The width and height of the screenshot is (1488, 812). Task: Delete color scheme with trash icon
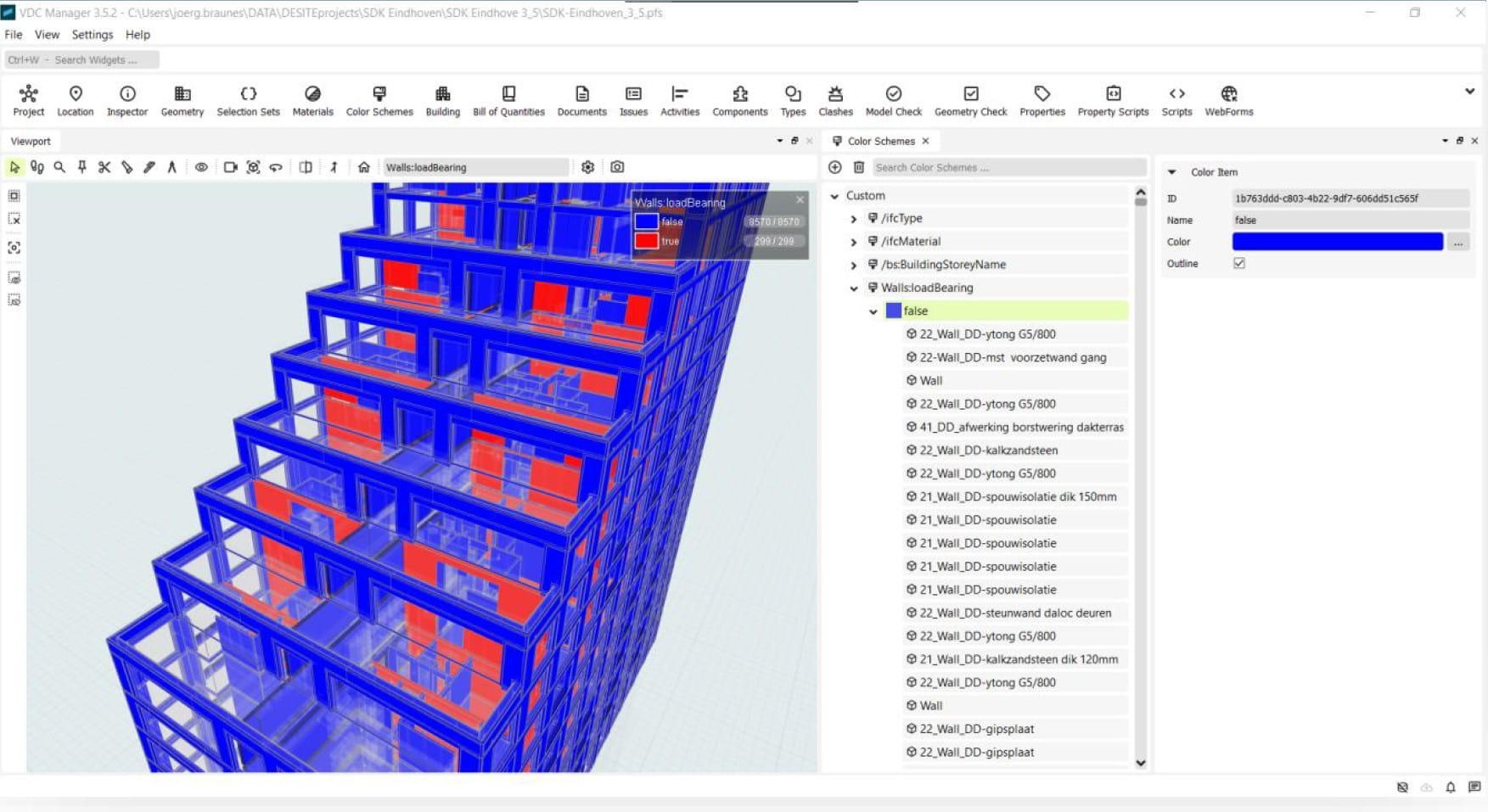click(x=858, y=167)
